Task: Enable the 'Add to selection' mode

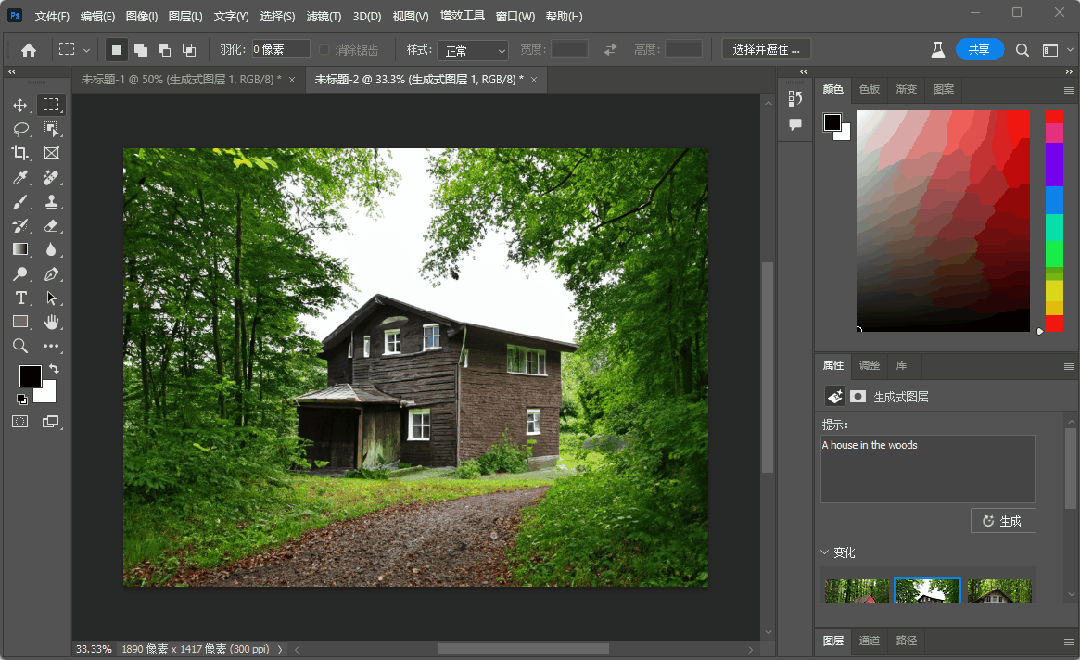Action: point(140,49)
